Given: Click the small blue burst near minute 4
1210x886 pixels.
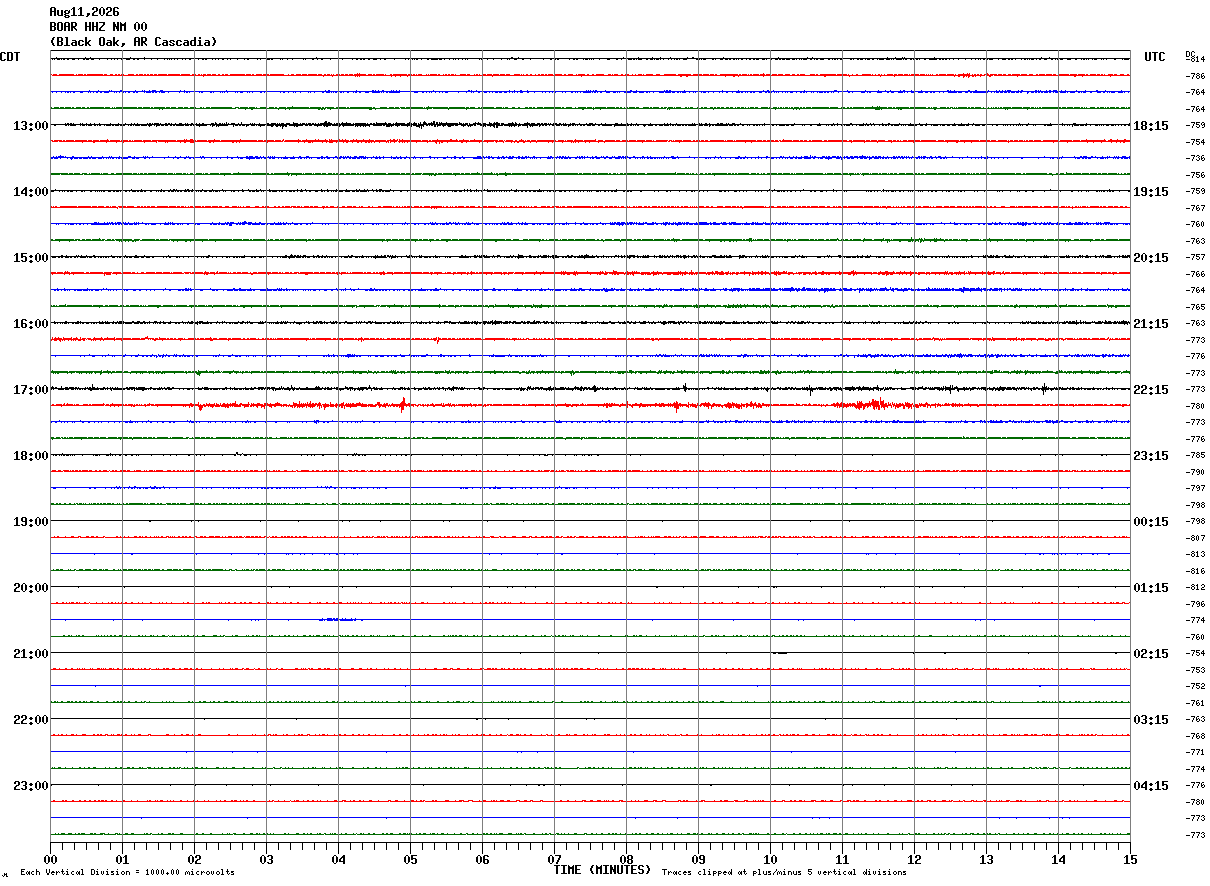Looking at the screenshot, I should pos(340,620).
